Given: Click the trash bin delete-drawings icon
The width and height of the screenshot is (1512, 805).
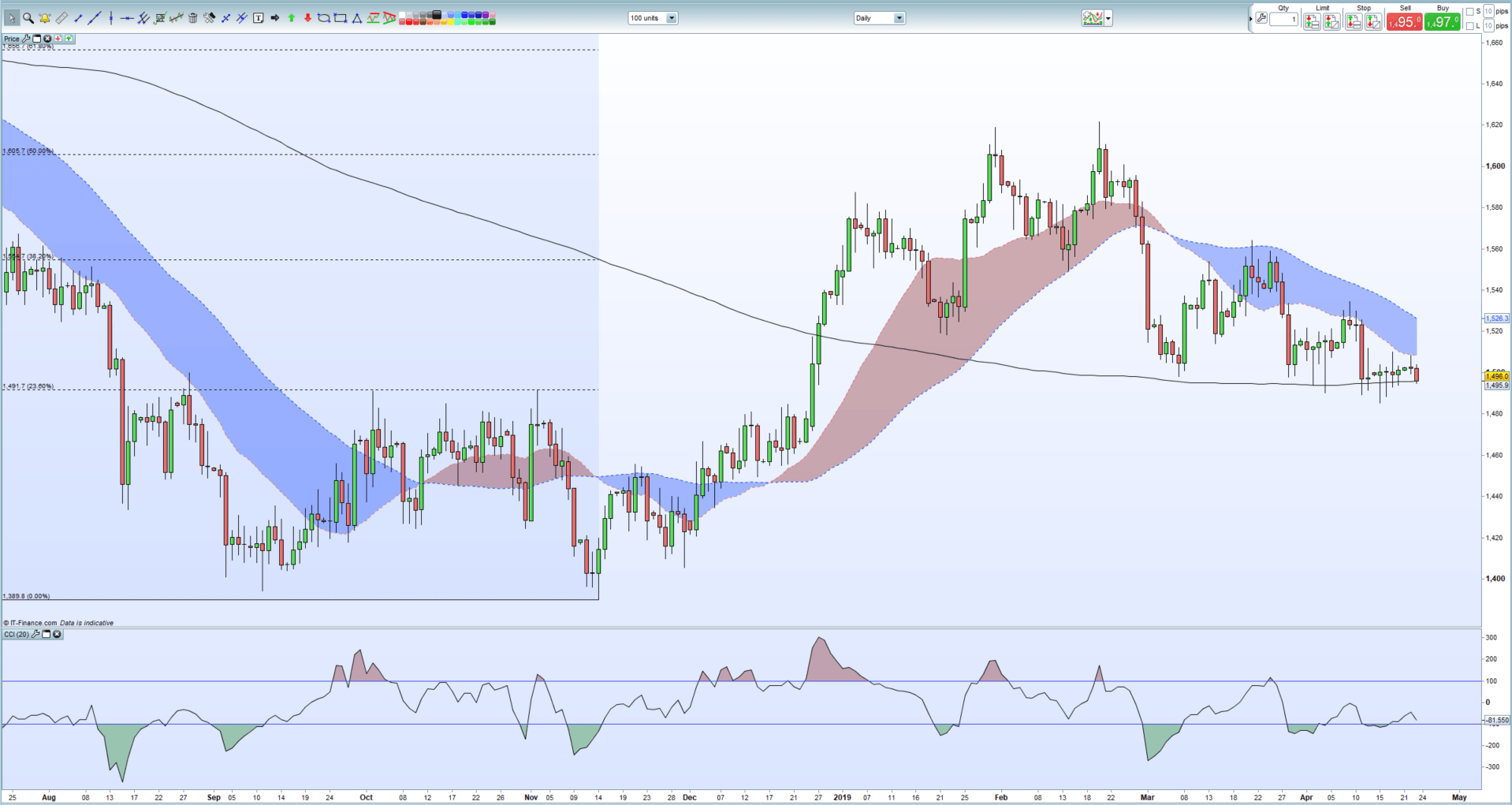Looking at the screenshot, I should tap(192, 18).
